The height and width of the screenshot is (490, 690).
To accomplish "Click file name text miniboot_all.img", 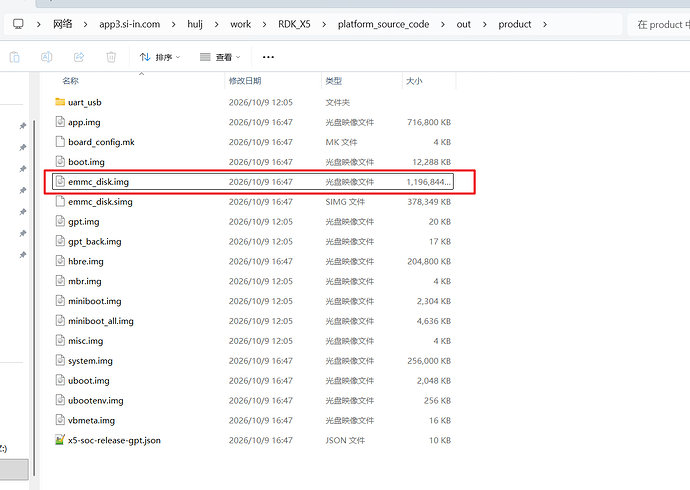I will click(101, 321).
